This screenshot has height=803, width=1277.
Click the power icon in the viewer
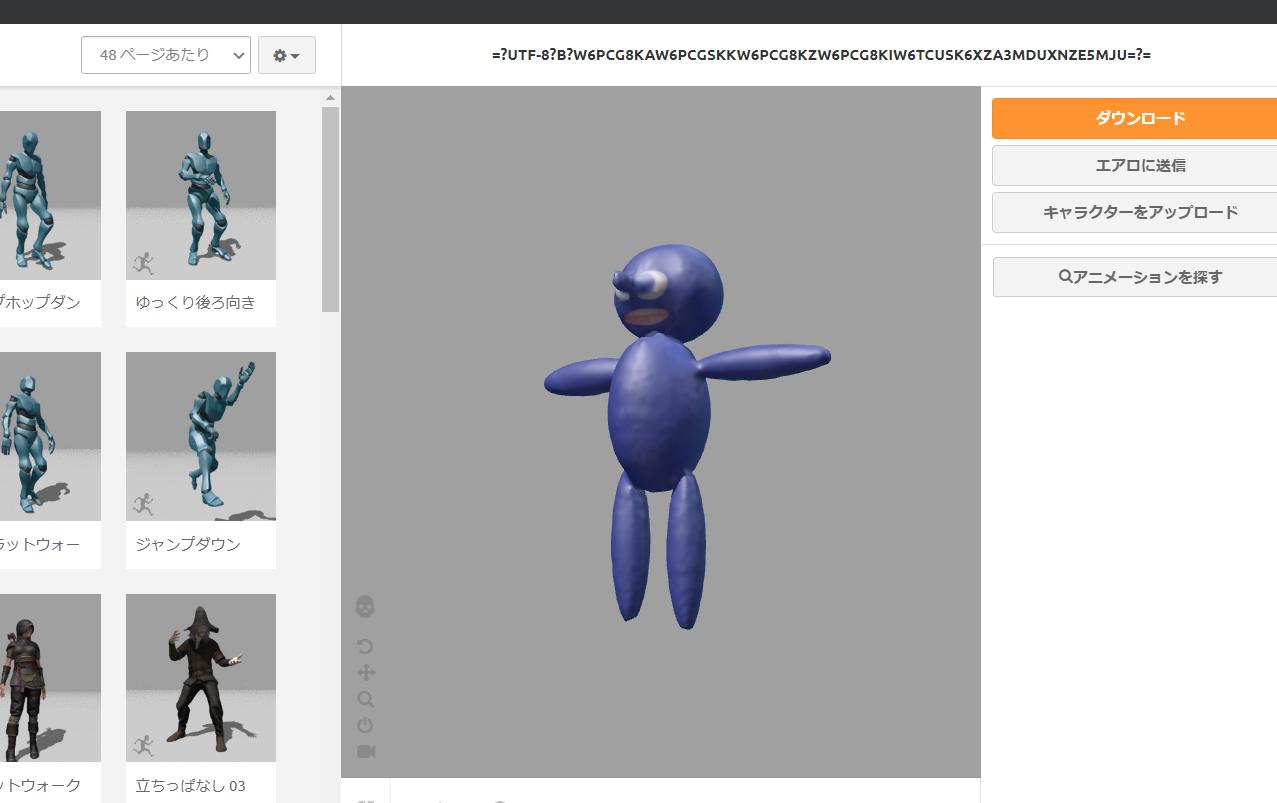(365, 725)
